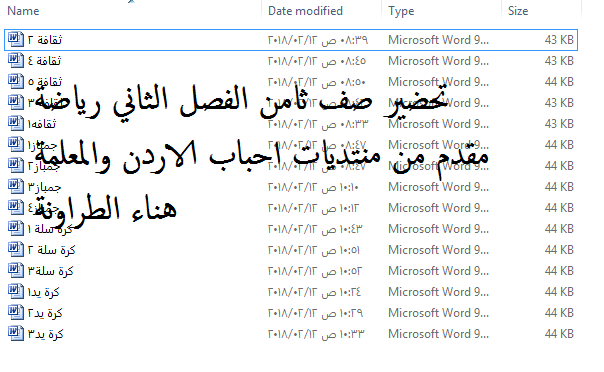604x372 pixels.
Task: Select the file named كرة يد٣
Action: click(45, 333)
